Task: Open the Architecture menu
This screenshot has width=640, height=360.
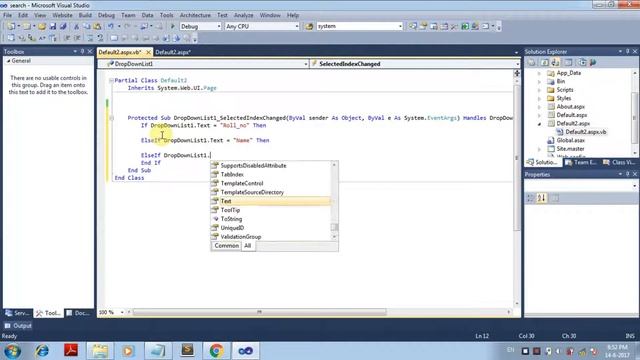Action: point(195,15)
